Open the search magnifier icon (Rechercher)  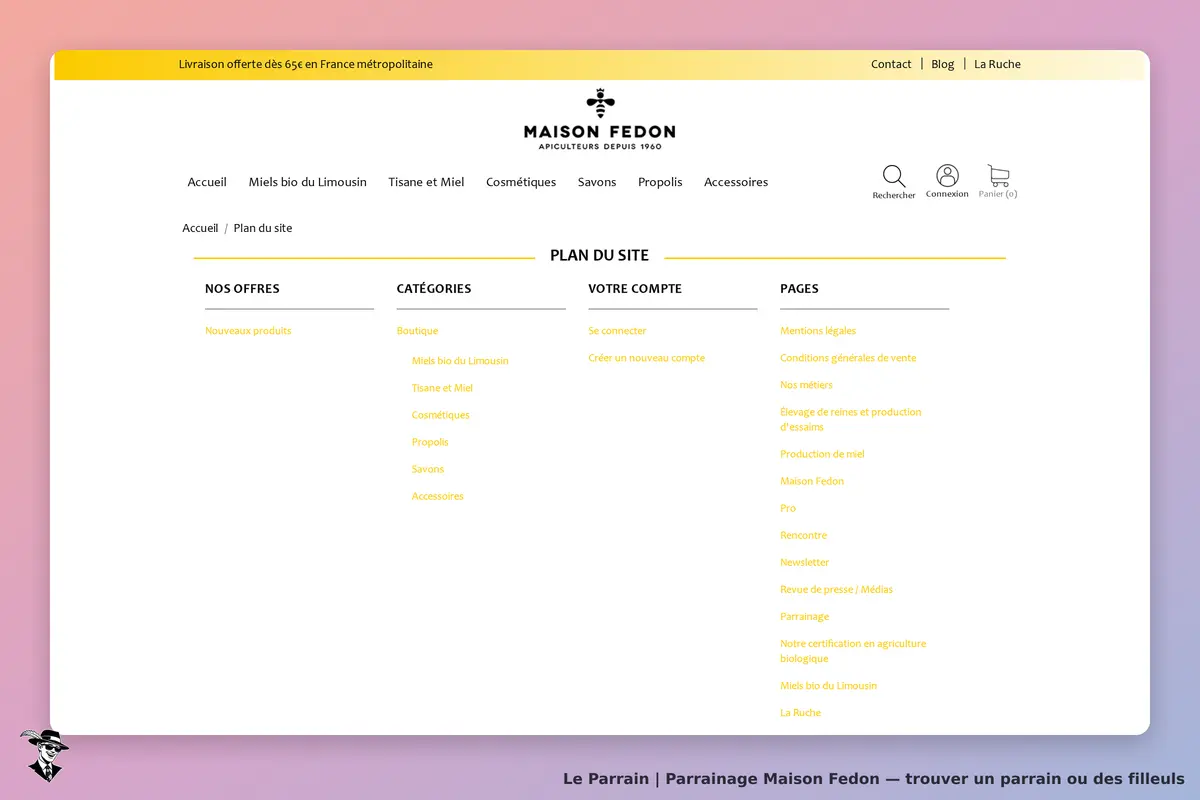tap(894, 177)
